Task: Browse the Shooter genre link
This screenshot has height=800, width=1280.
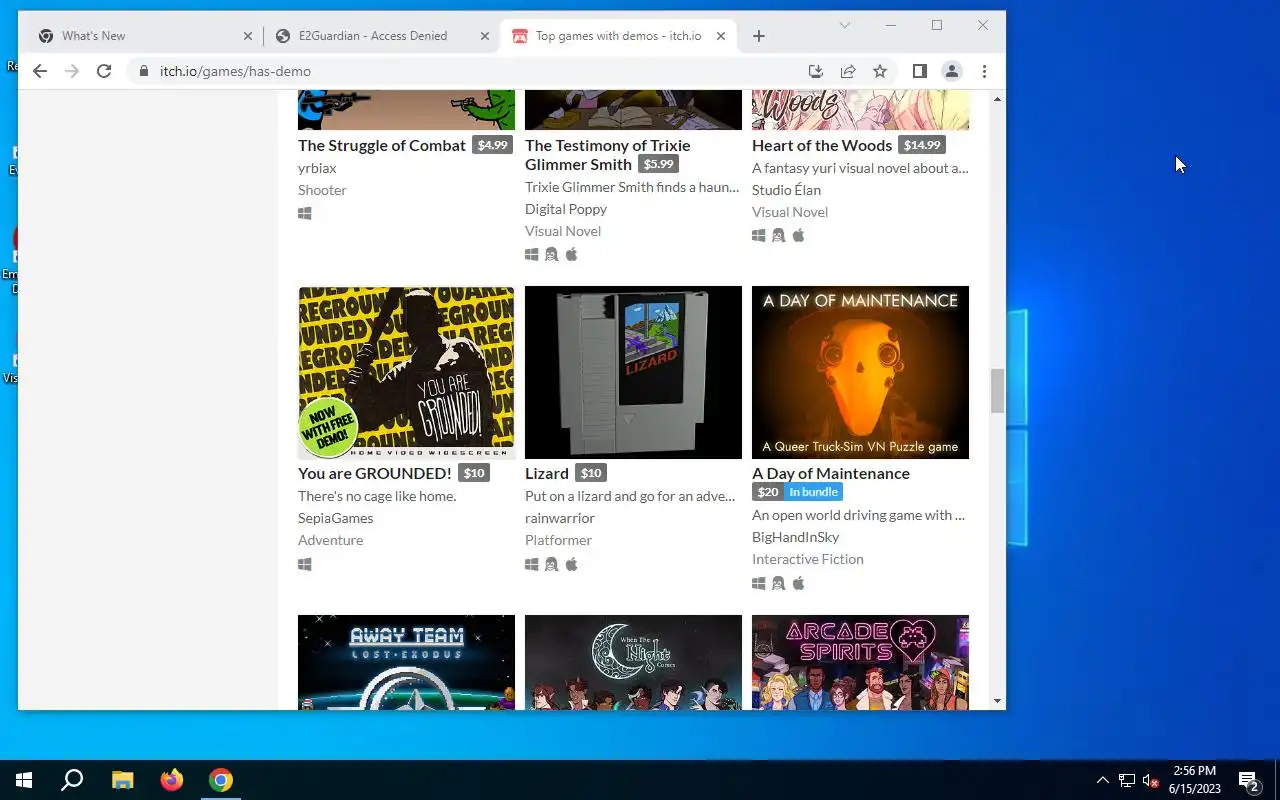Action: coord(322,190)
